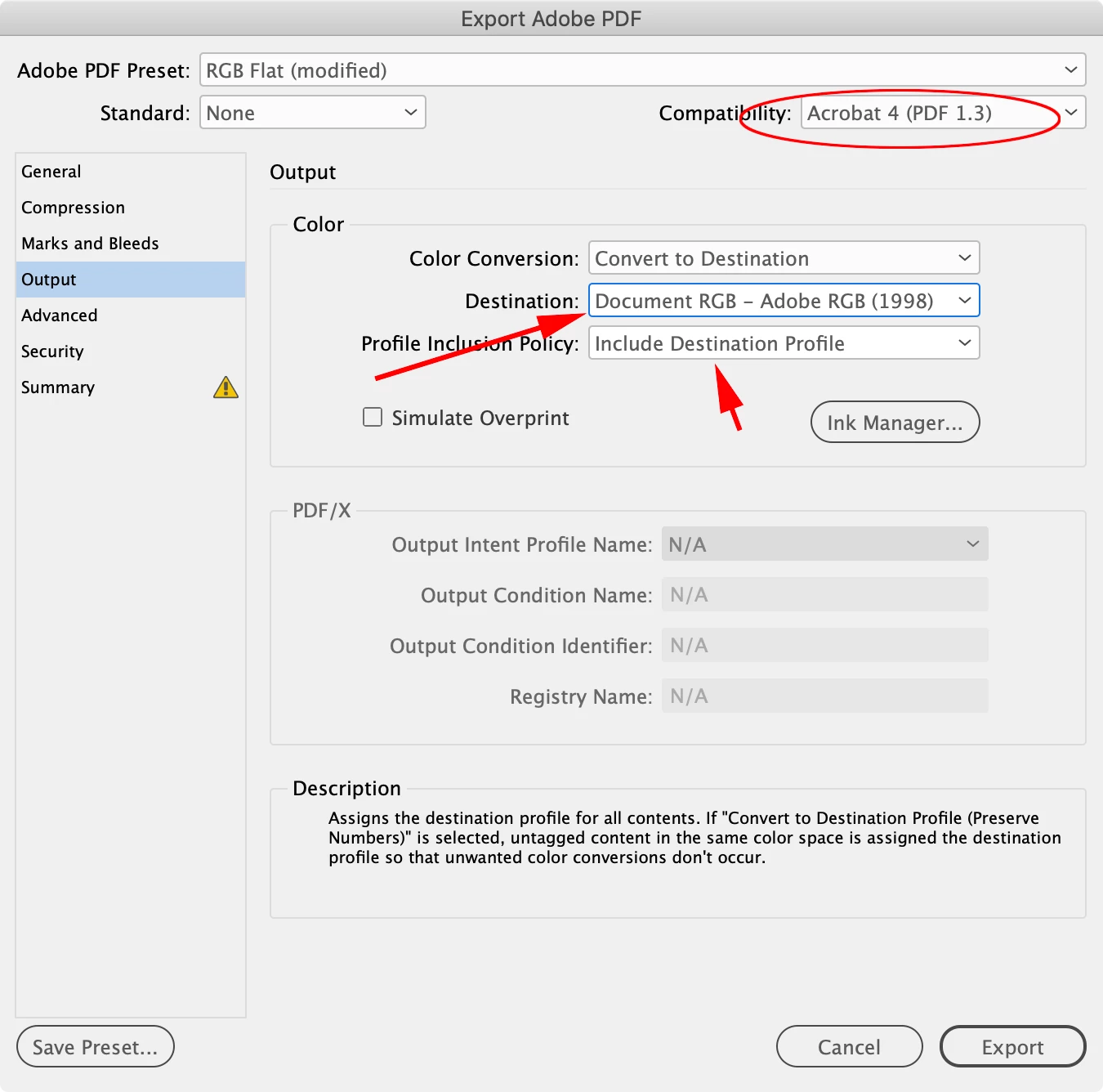Open the Standard dropdown
The width and height of the screenshot is (1103, 1092).
tap(313, 112)
